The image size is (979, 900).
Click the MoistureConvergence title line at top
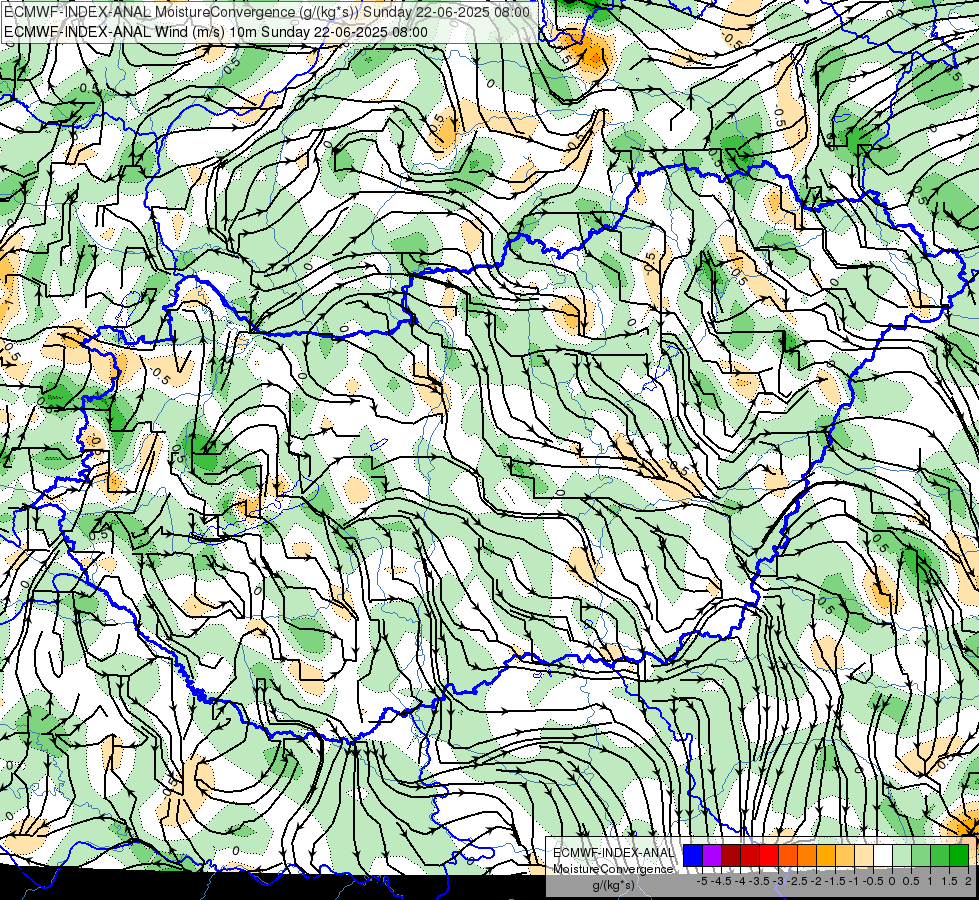pyautogui.click(x=267, y=12)
